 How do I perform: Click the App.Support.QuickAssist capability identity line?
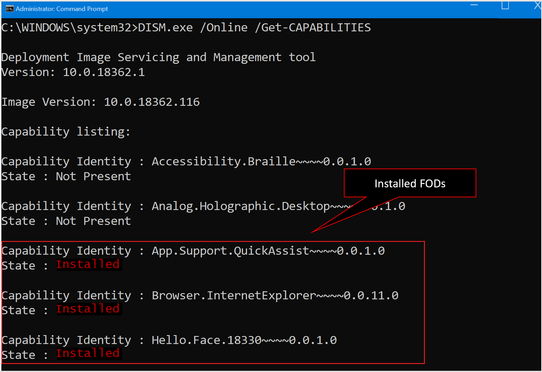click(193, 251)
